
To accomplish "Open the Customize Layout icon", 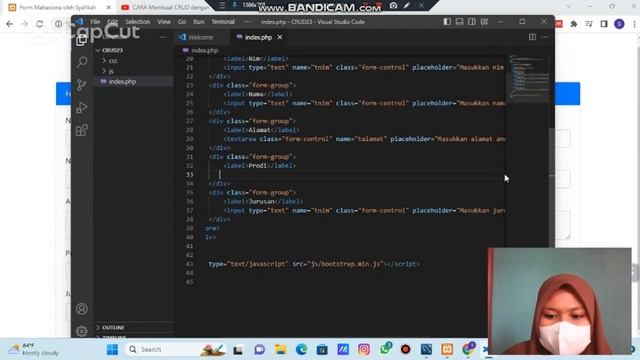I will coord(484,22).
